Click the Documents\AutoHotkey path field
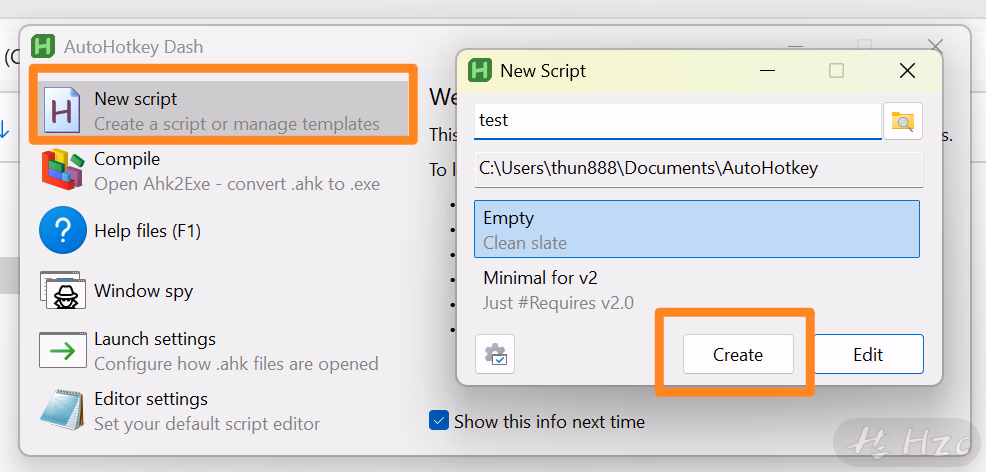The width and height of the screenshot is (986, 472). tap(699, 168)
